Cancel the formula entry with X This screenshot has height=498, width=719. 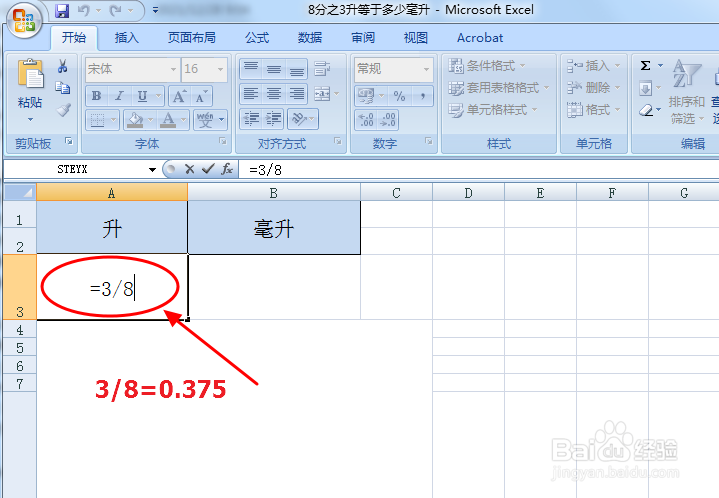tap(189, 169)
